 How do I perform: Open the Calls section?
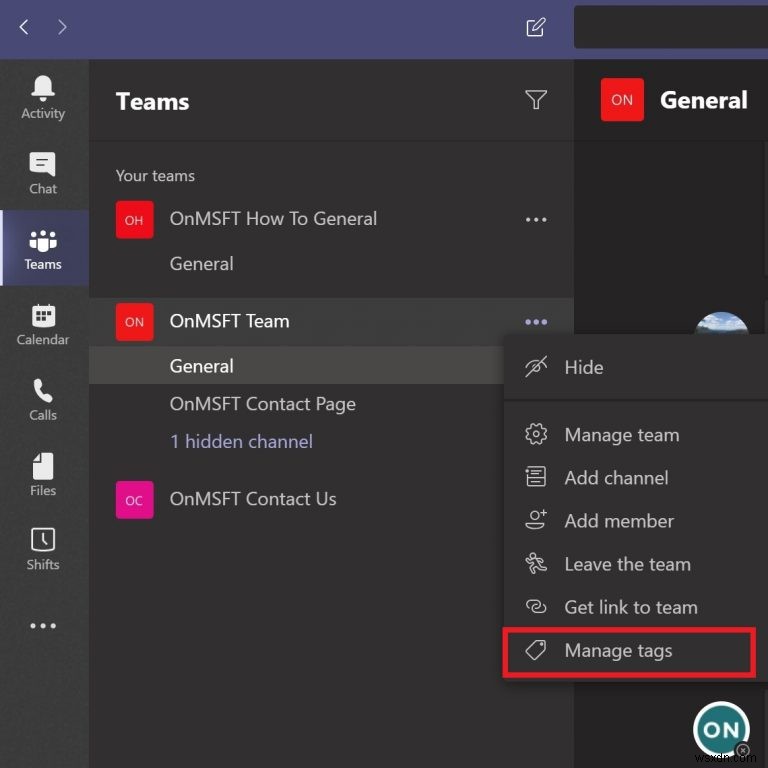tap(43, 399)
